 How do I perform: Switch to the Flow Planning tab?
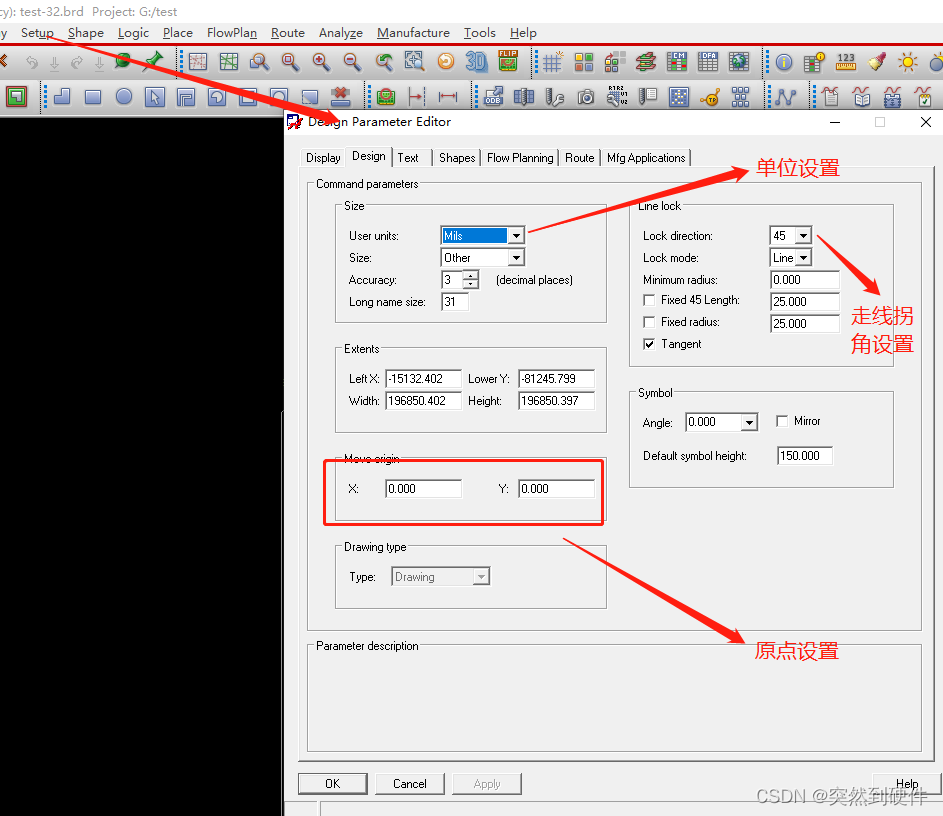click(520, 158)
